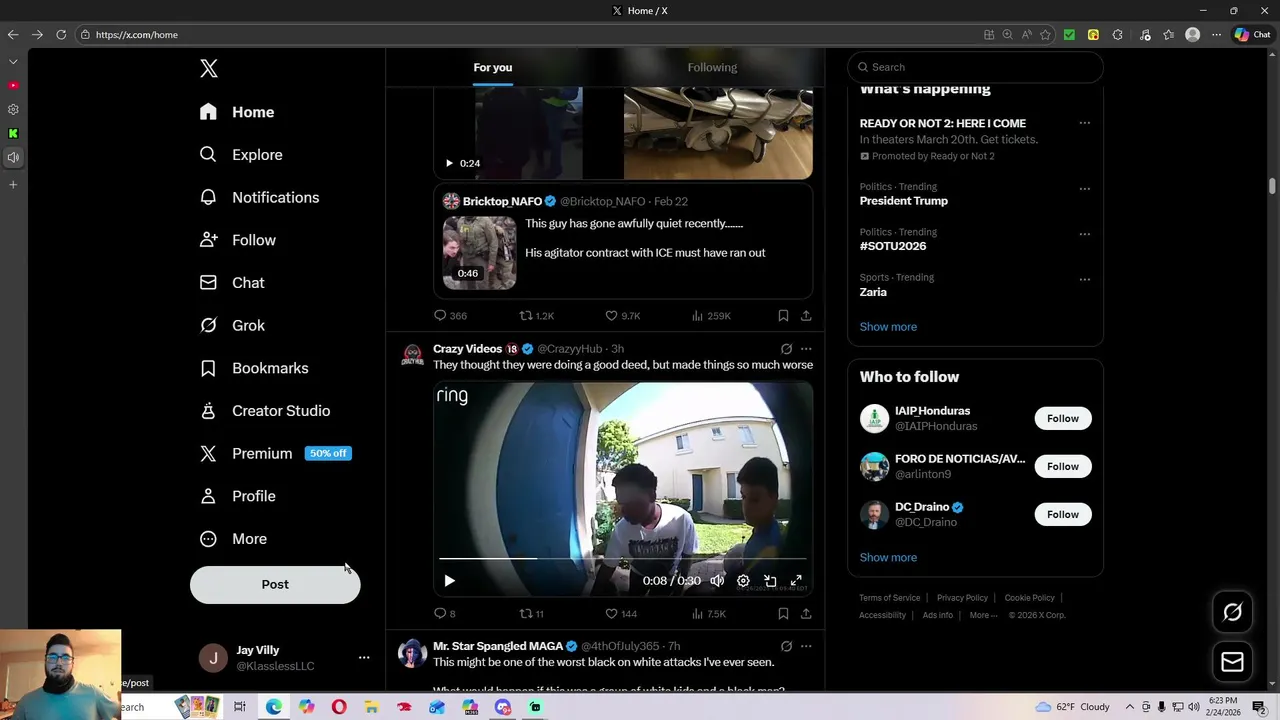The height and width of the screenshot is (720, 1280).
Task: Seek on the ring video progress bar
Action: (x=622, y=559)
